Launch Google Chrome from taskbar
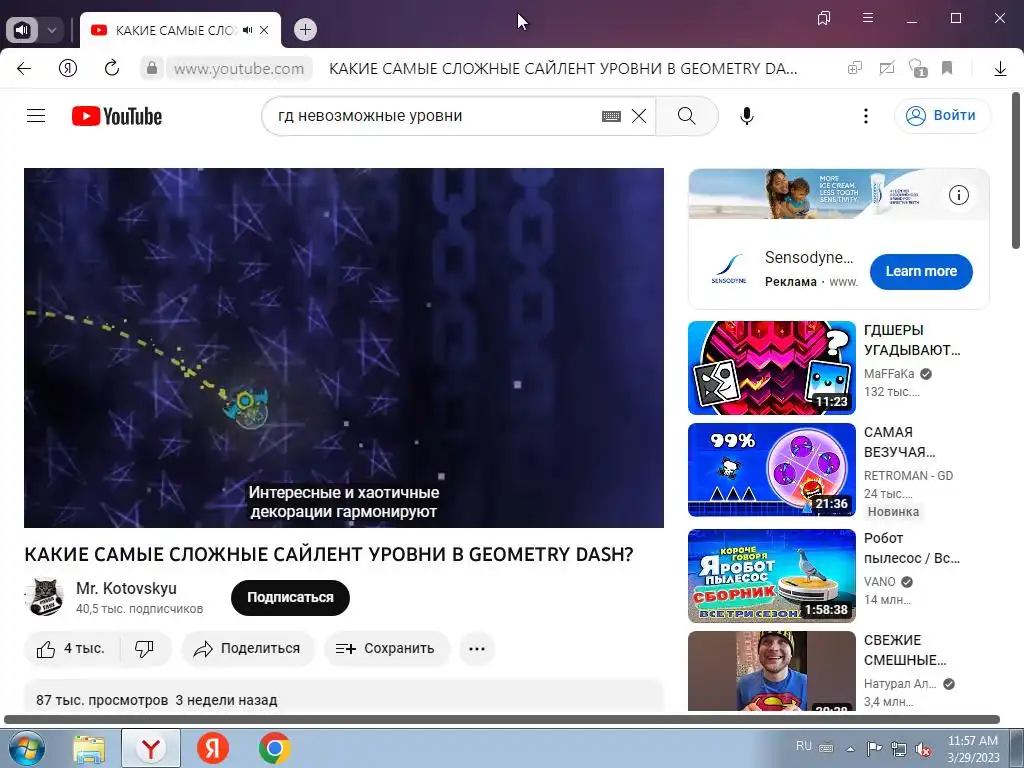Viewport: 1024px width, 768px height. [x=274, y=748]
